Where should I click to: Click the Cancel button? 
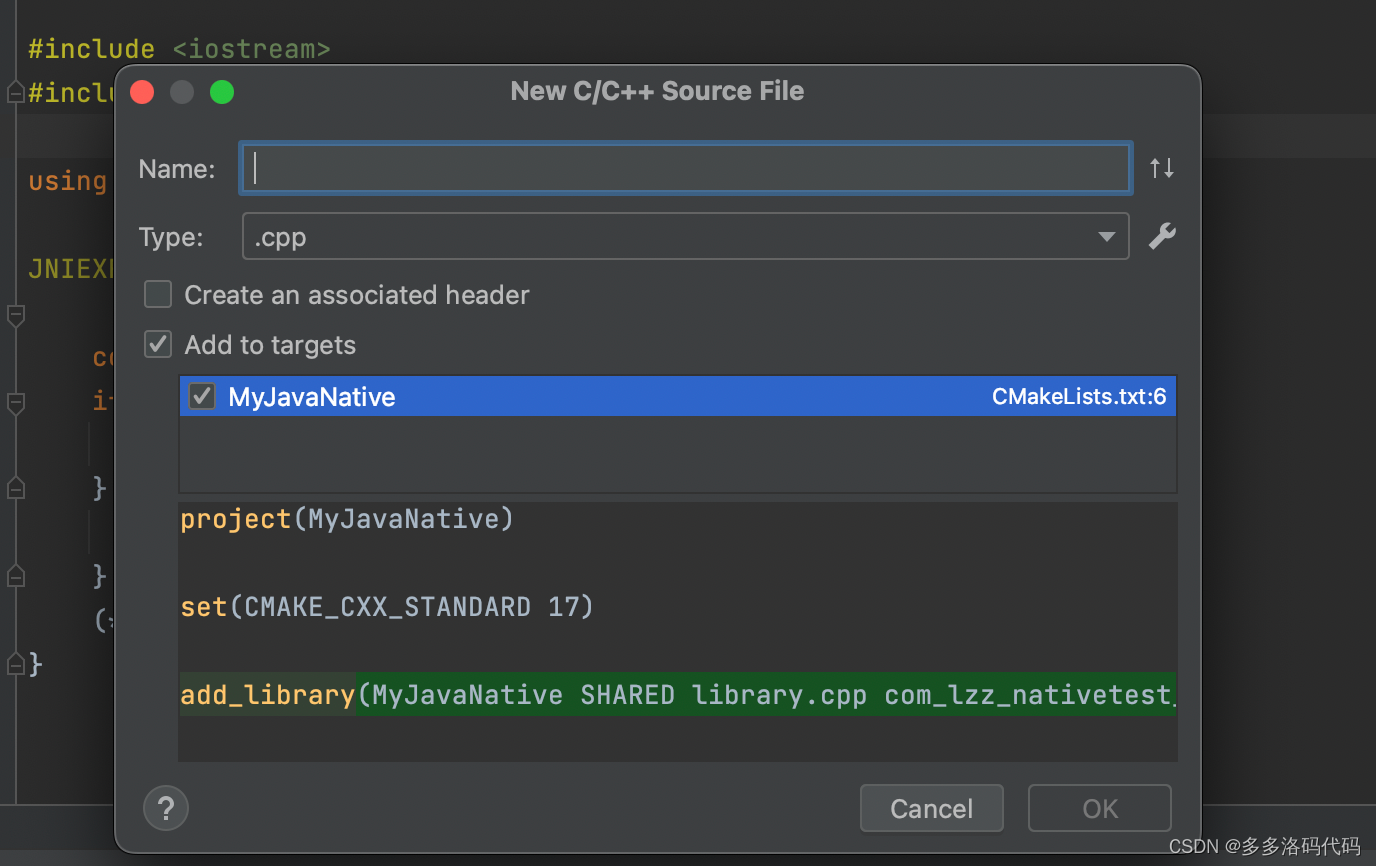tap(931, 808)
